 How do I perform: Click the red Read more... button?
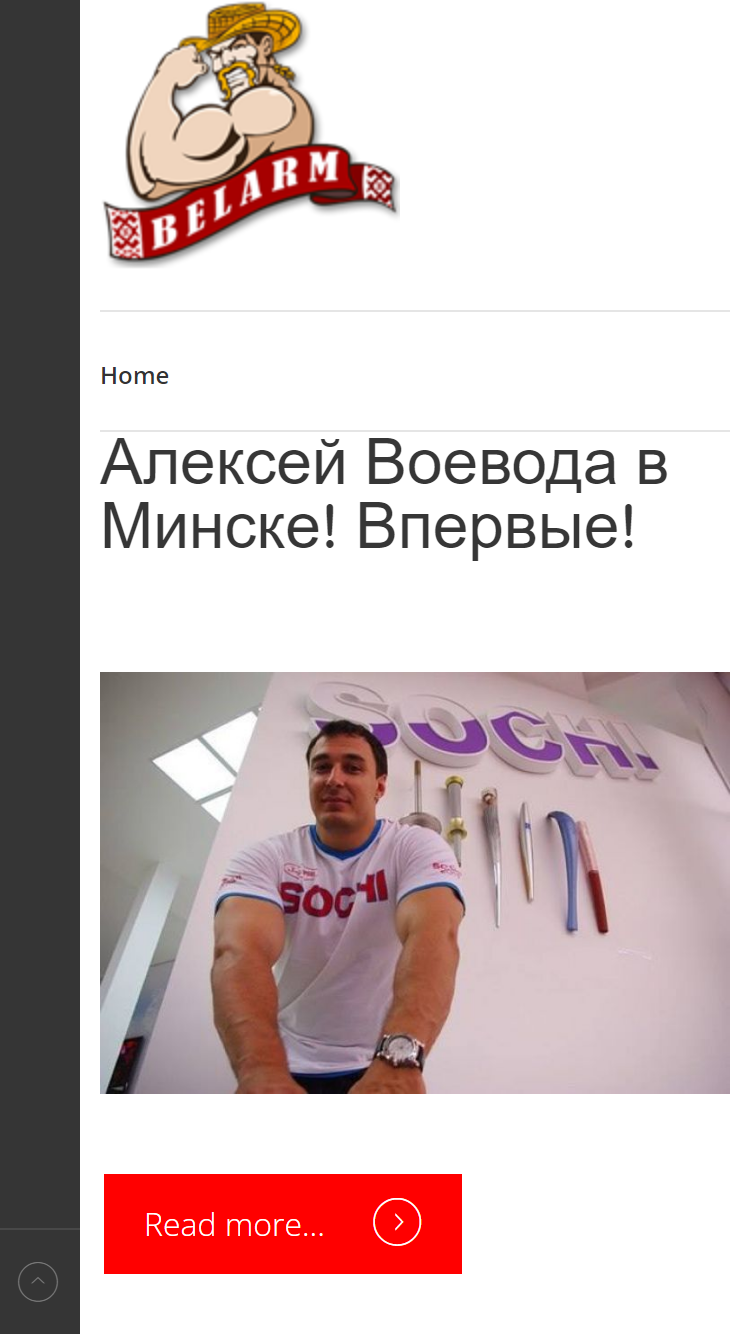pyautogui.click(x=283, y=1224)
